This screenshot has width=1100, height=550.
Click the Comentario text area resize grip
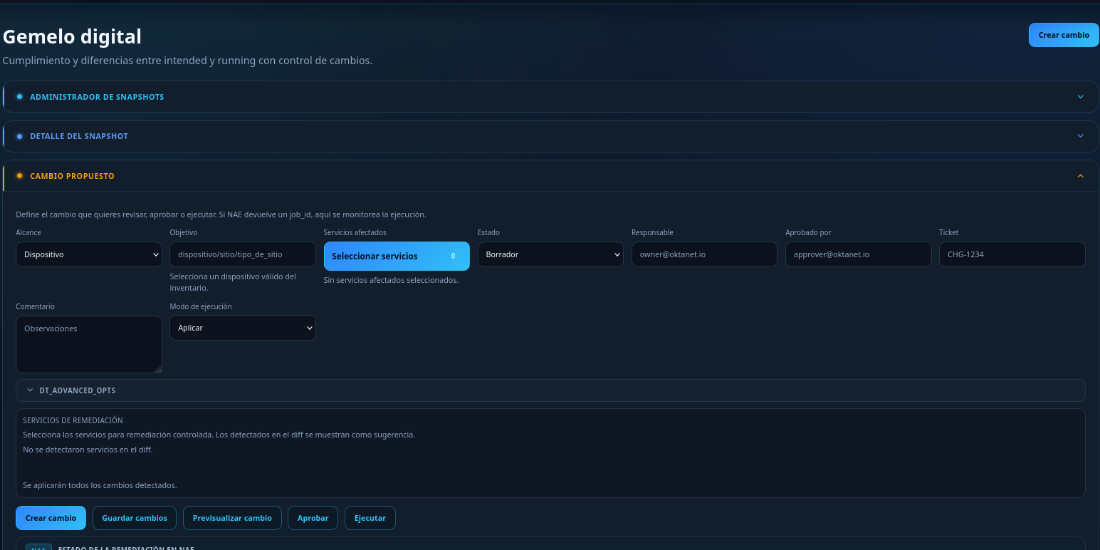[158, 369]
